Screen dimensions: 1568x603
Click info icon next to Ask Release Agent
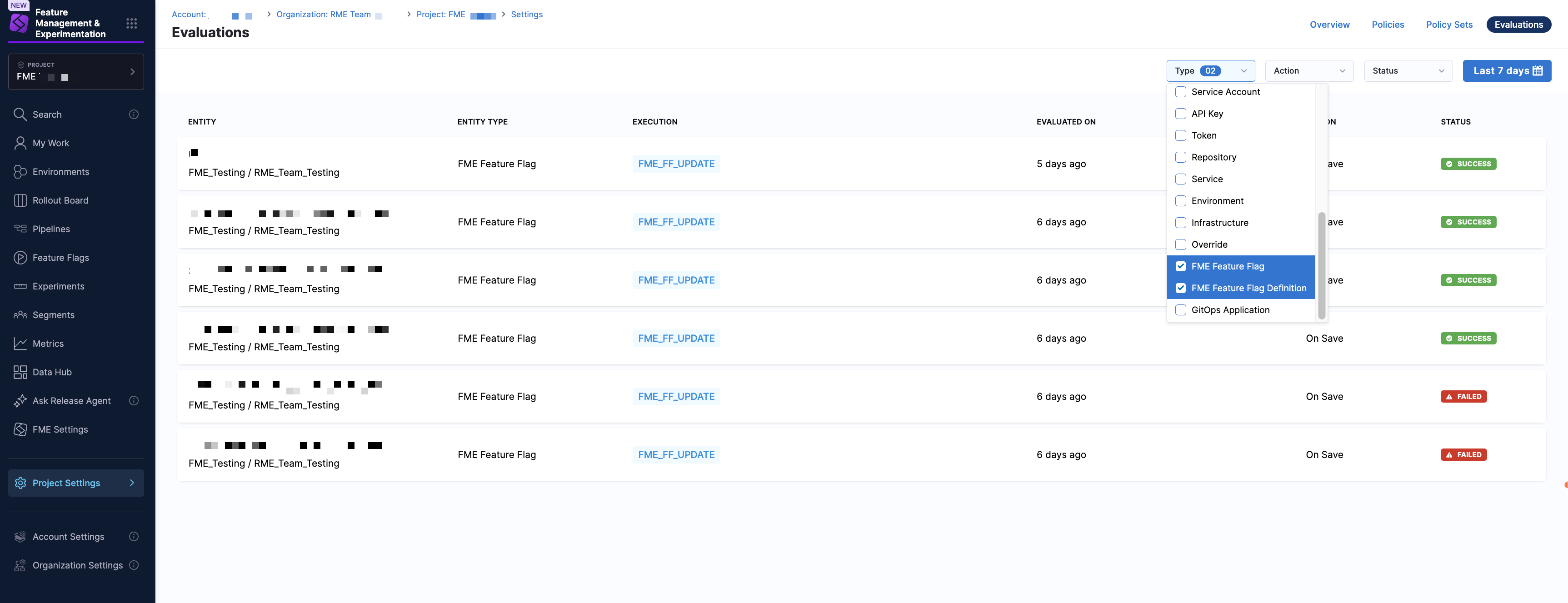pos(134,400)
